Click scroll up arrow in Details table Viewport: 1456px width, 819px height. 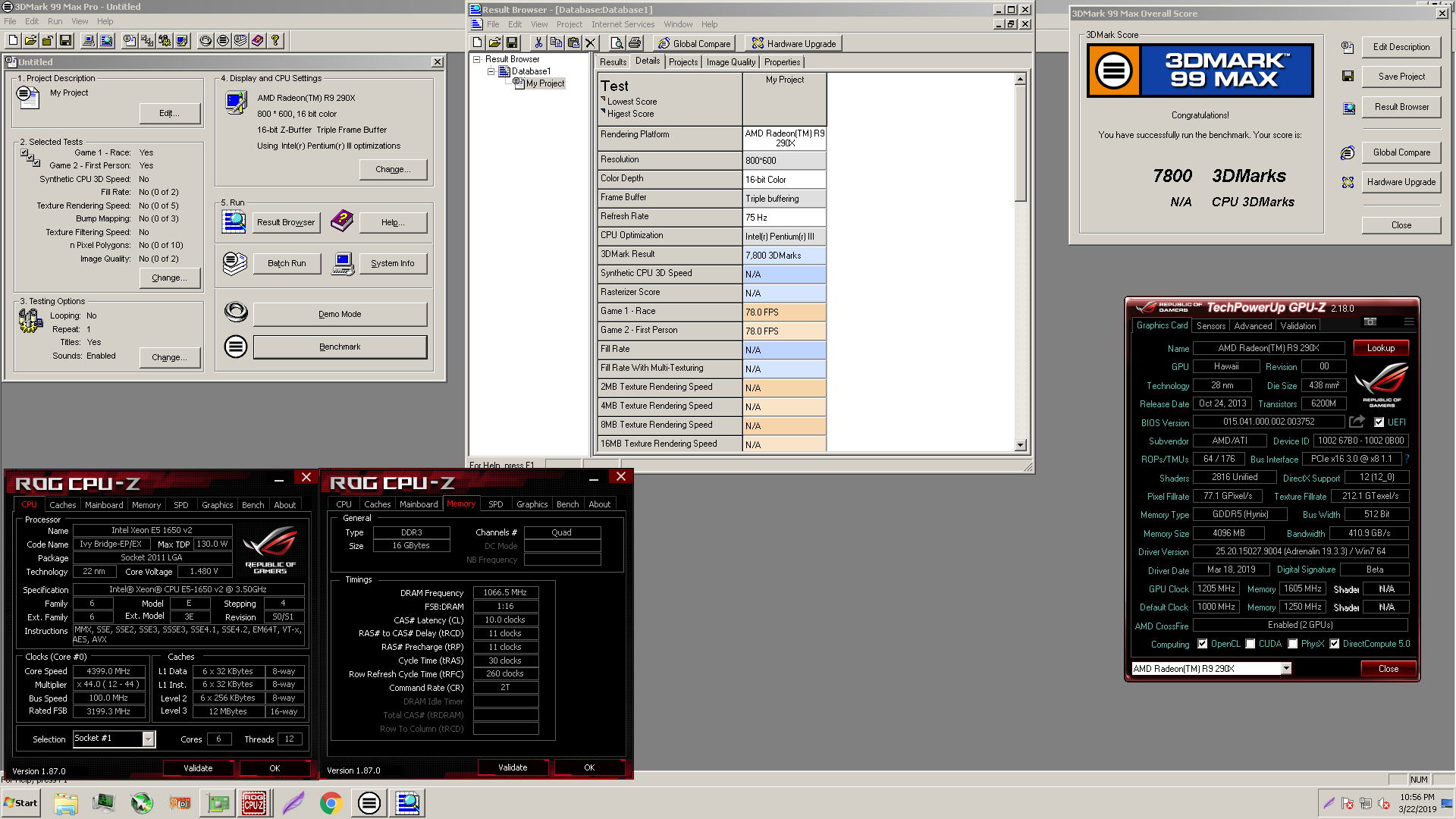(x=1021, y=79)
